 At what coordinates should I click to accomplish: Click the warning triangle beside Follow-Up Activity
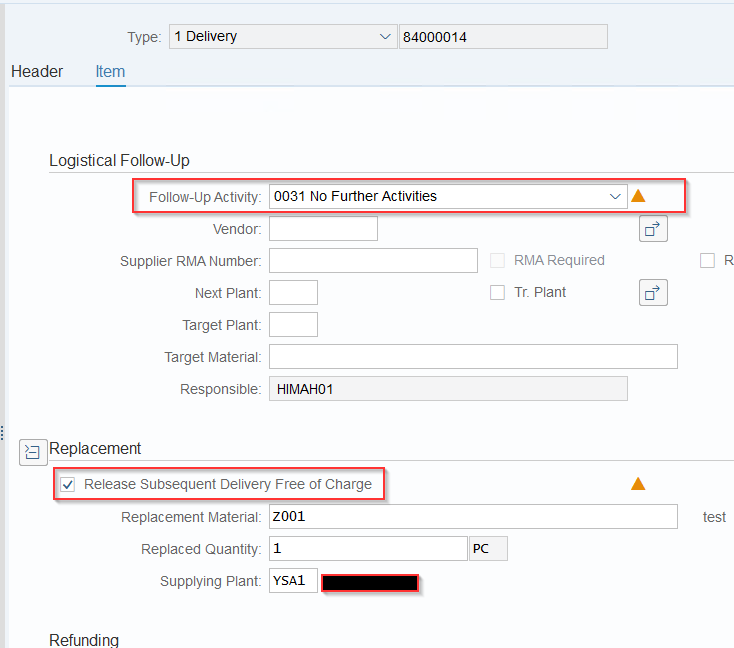pyautogui.click(x=638, y=196)
